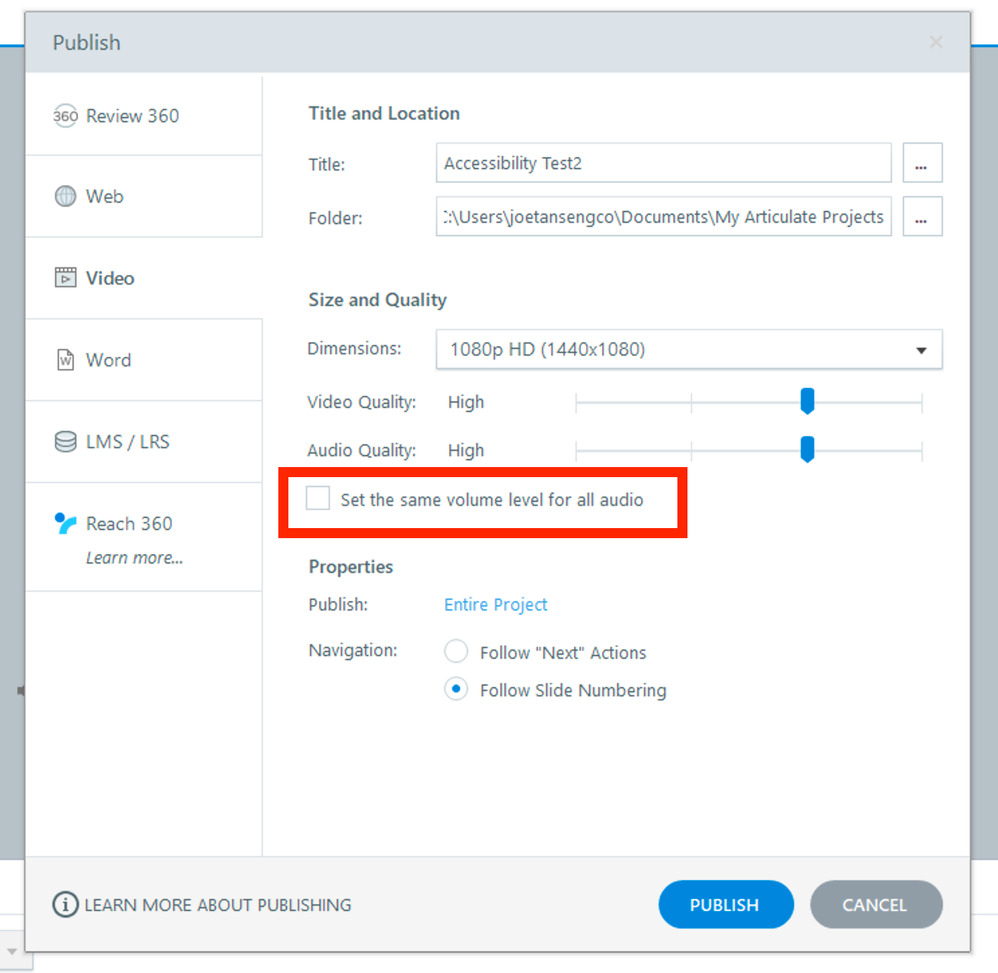
Task: Click the info icon beside Learn More
Action: pos(65,905)
